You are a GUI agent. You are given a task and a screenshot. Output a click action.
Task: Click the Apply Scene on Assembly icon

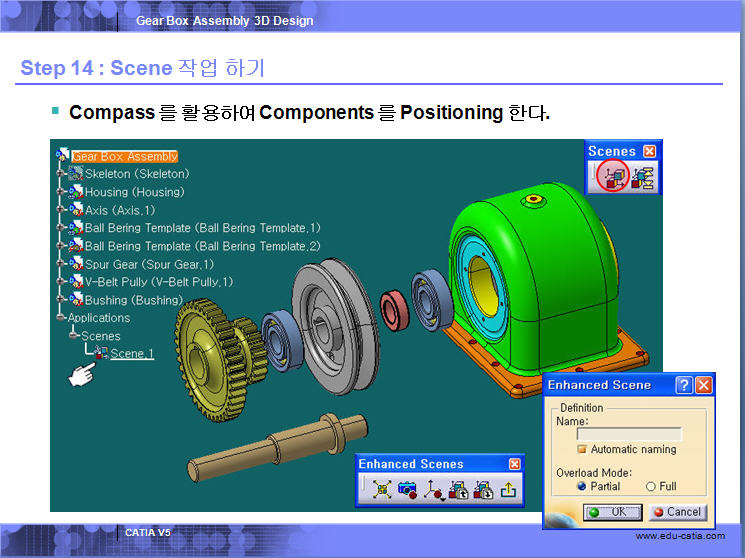[458, 489]
